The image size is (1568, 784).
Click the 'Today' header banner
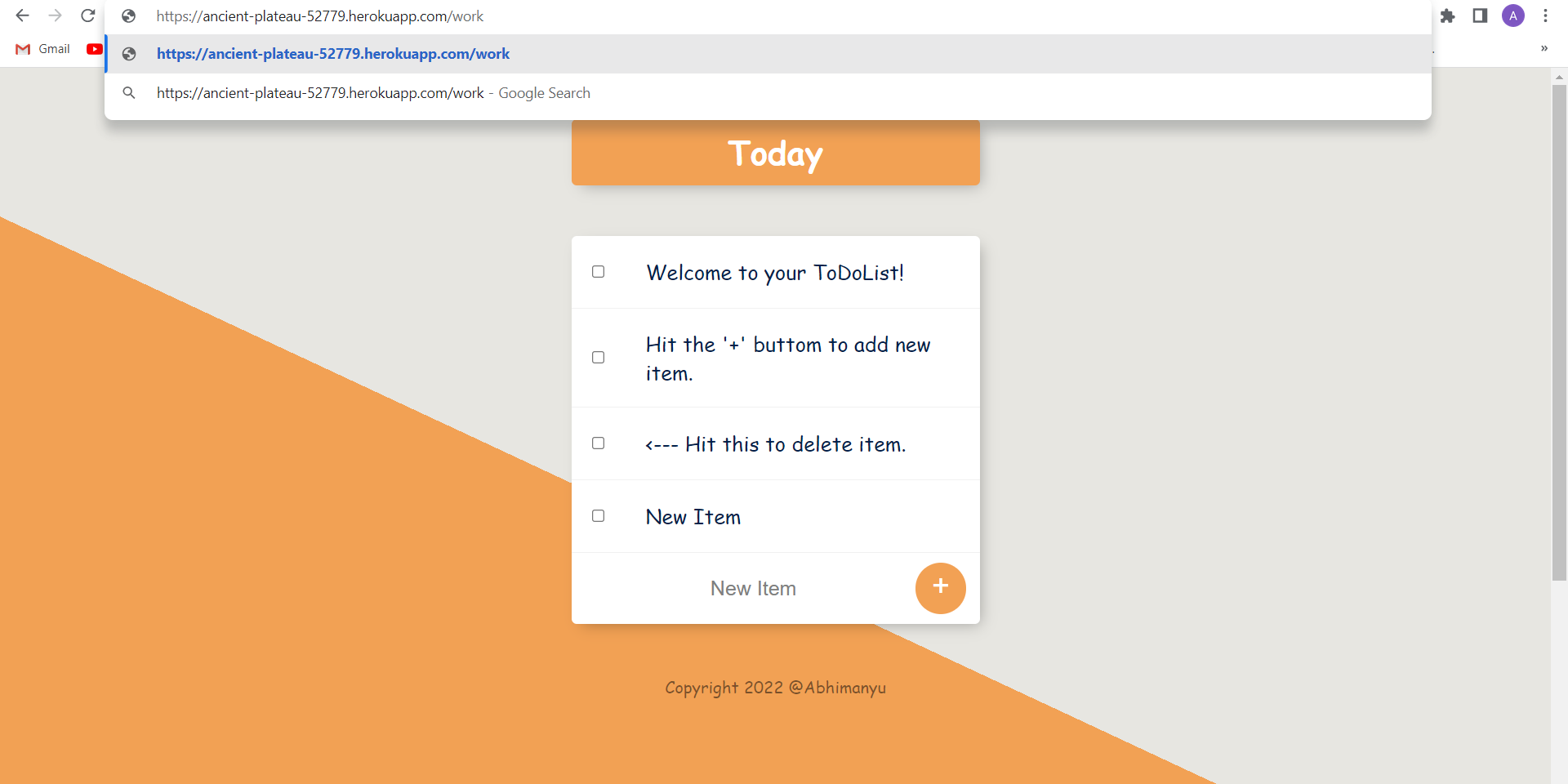point(775,154)
